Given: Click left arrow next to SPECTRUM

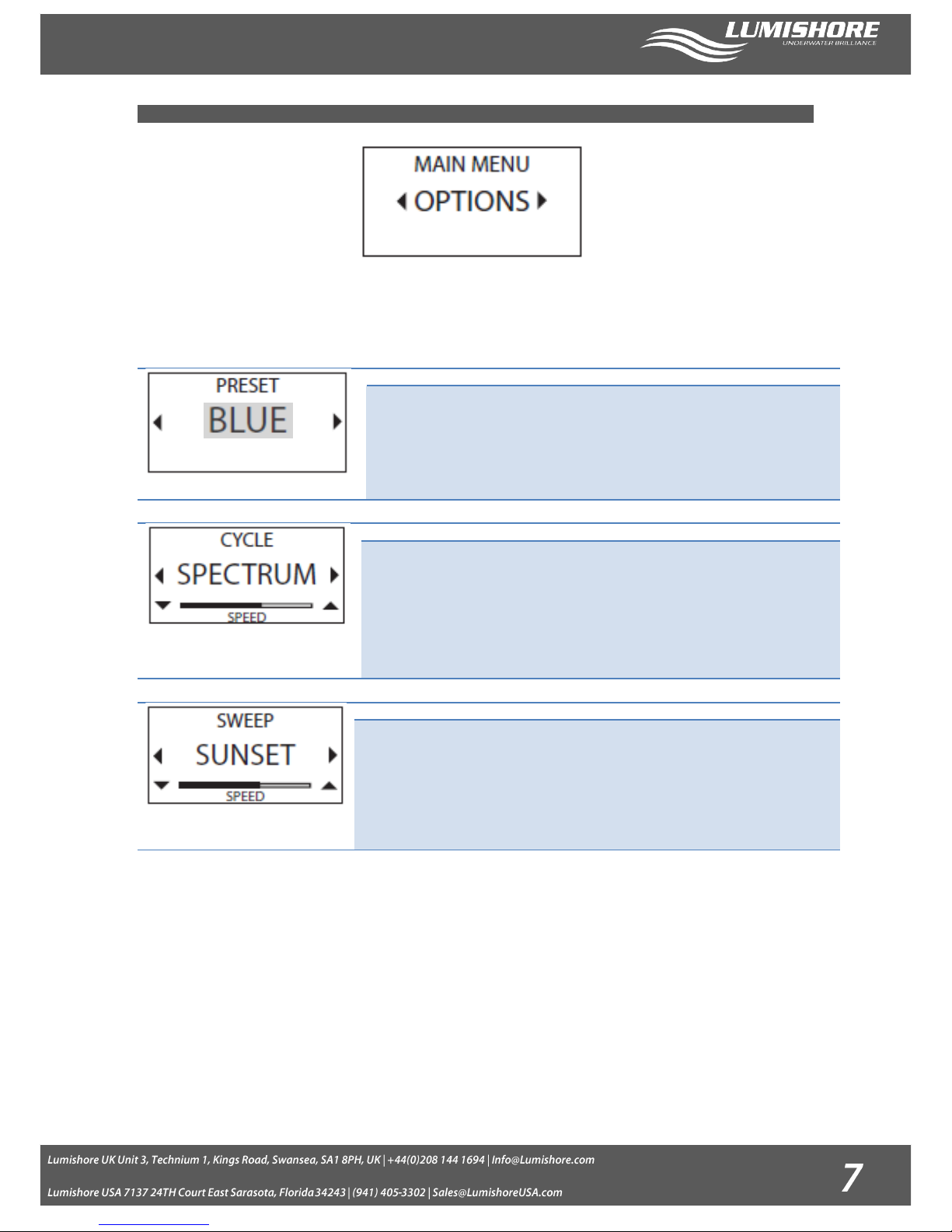Looking at the screenshot, I should [x=159, y=576].
